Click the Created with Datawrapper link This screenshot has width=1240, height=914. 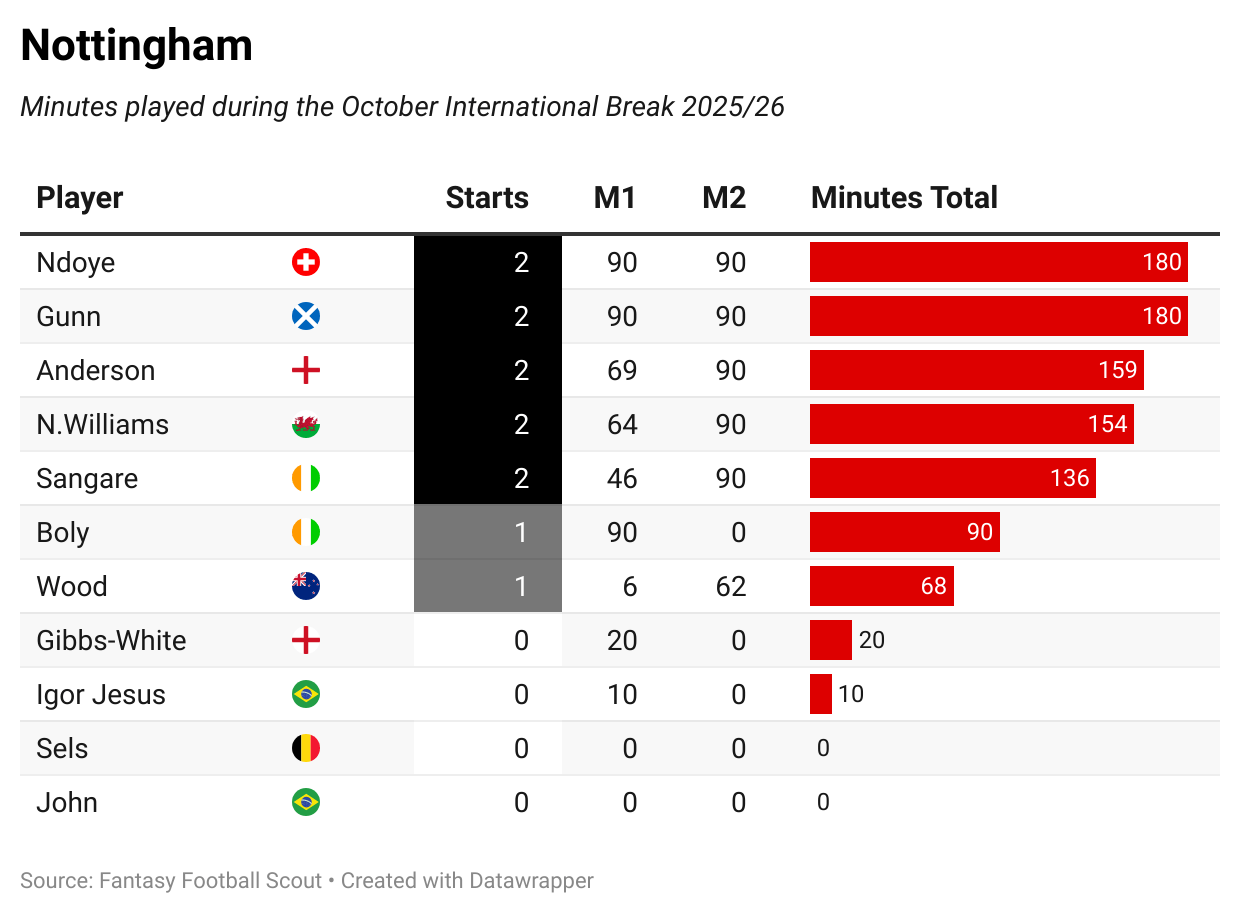tap(467, 881)
